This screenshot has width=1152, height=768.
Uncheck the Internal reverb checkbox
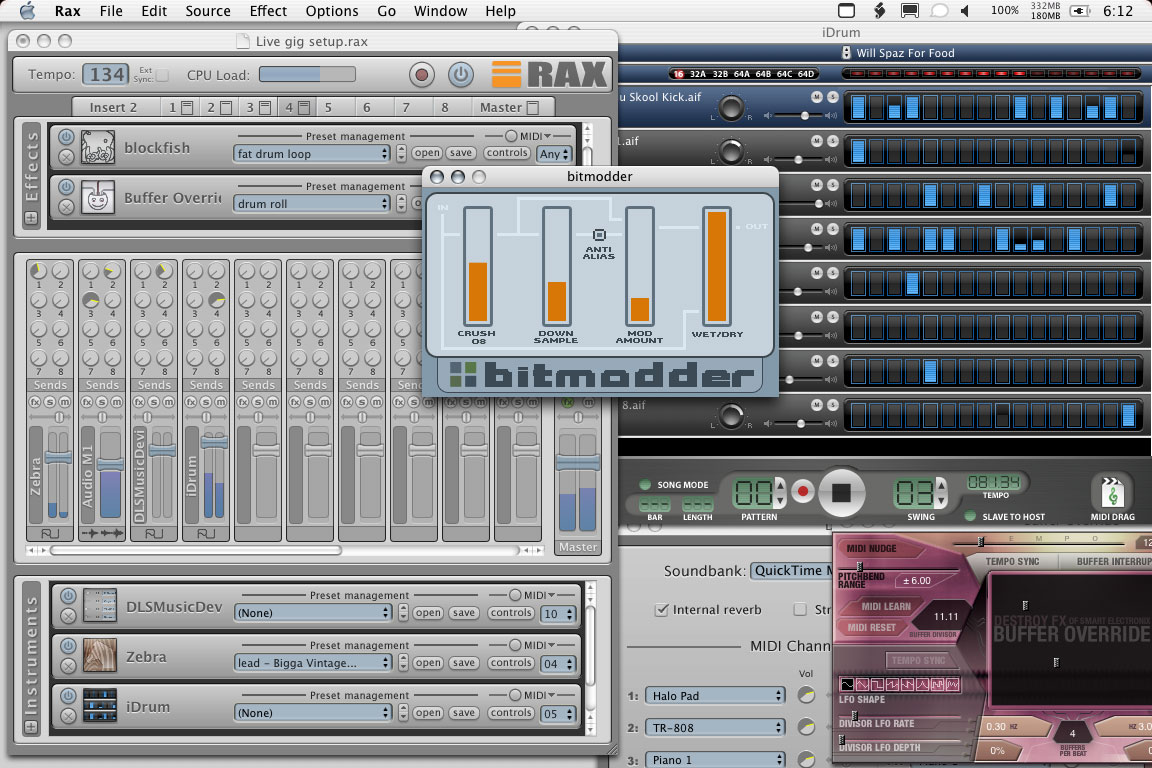[662, 610]
